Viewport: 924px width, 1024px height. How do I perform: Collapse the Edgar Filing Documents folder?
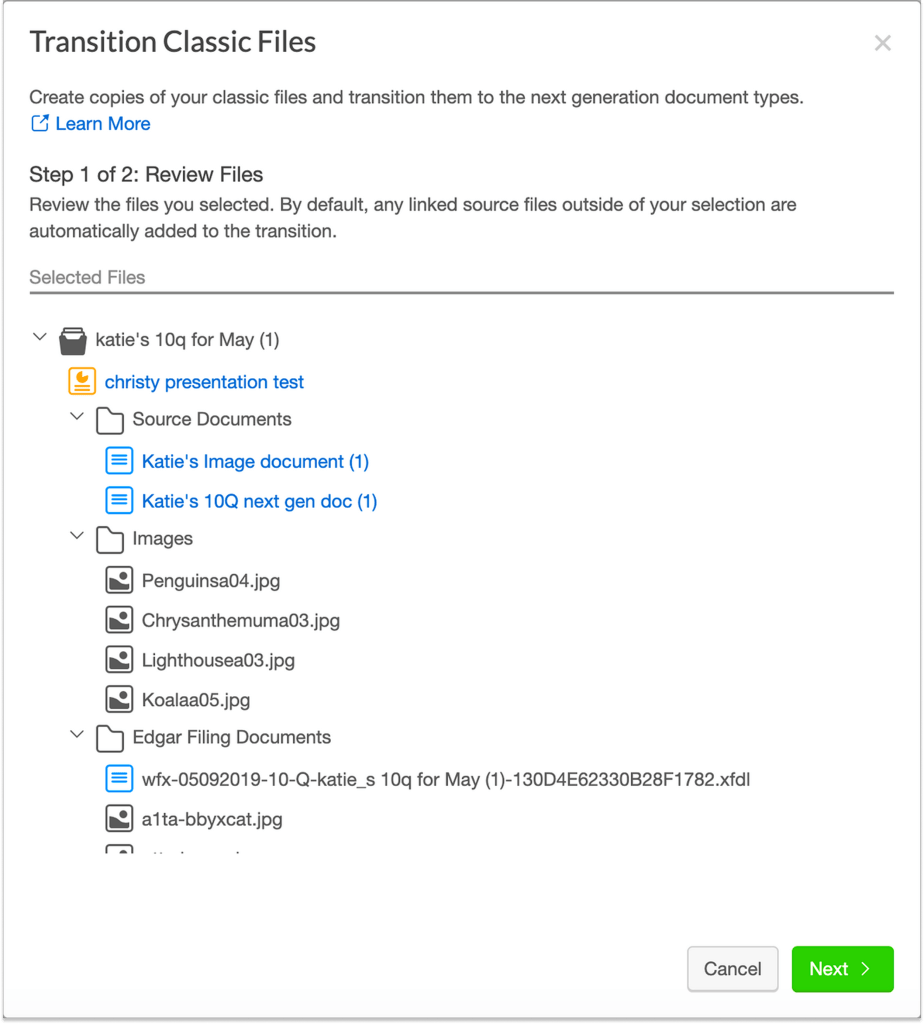[77, 736]
